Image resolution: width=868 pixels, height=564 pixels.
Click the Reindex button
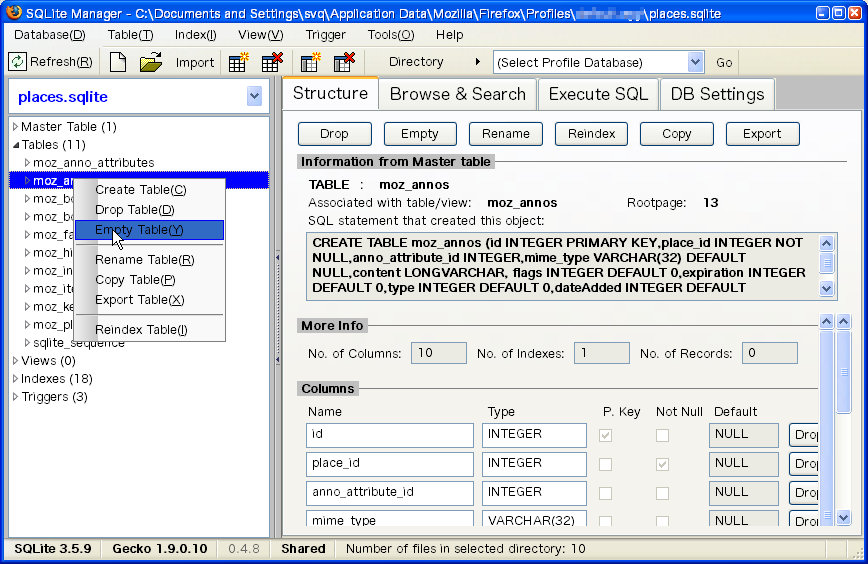coord(591,134)
